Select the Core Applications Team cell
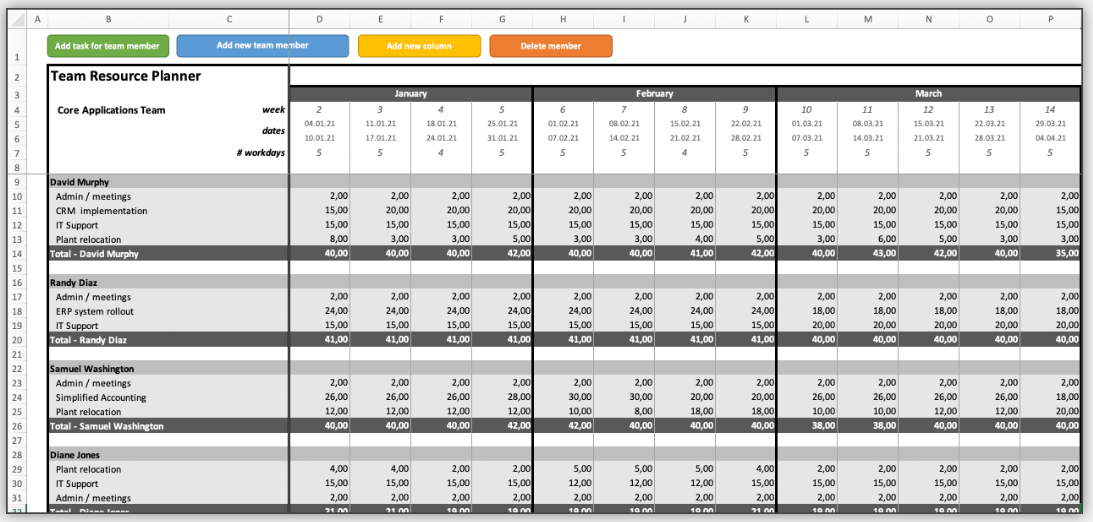Image resolution: width=1093 pixels, height=522 pixels. click(111, 109)
